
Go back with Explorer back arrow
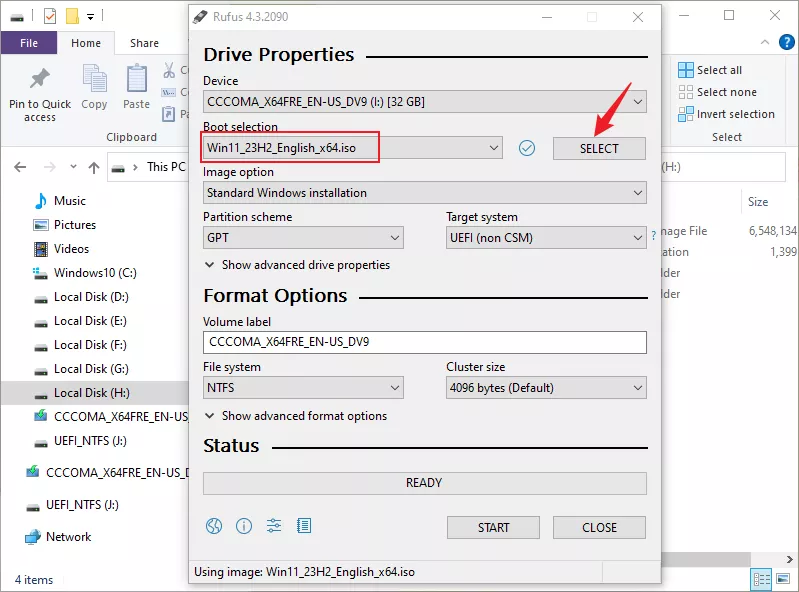(x=20, y=167)
